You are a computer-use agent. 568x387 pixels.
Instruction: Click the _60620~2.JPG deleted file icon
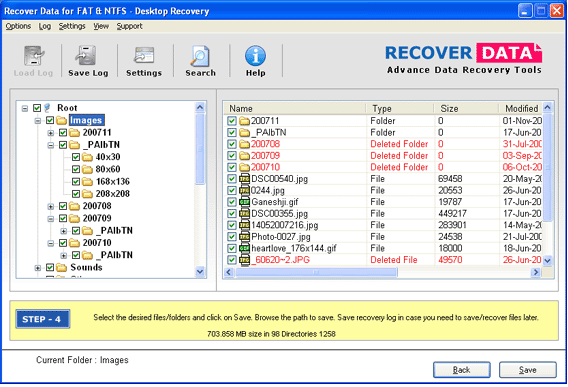pyautogui.click(x=245, y=260)
